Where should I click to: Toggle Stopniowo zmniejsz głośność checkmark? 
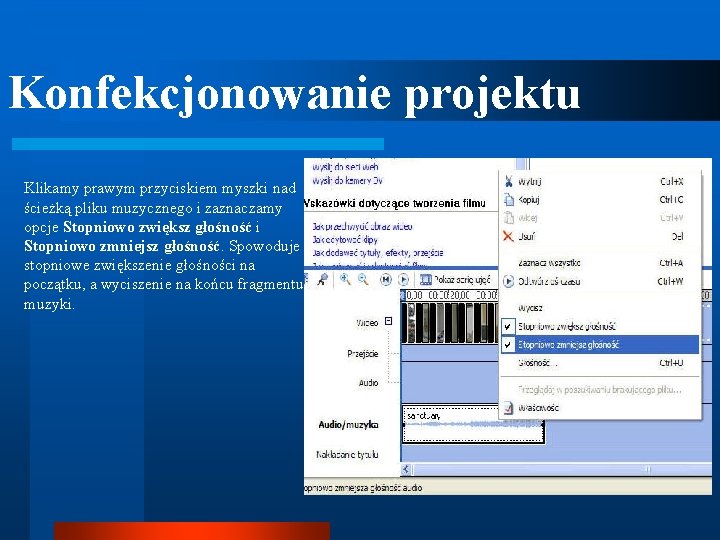click(507, 344)
